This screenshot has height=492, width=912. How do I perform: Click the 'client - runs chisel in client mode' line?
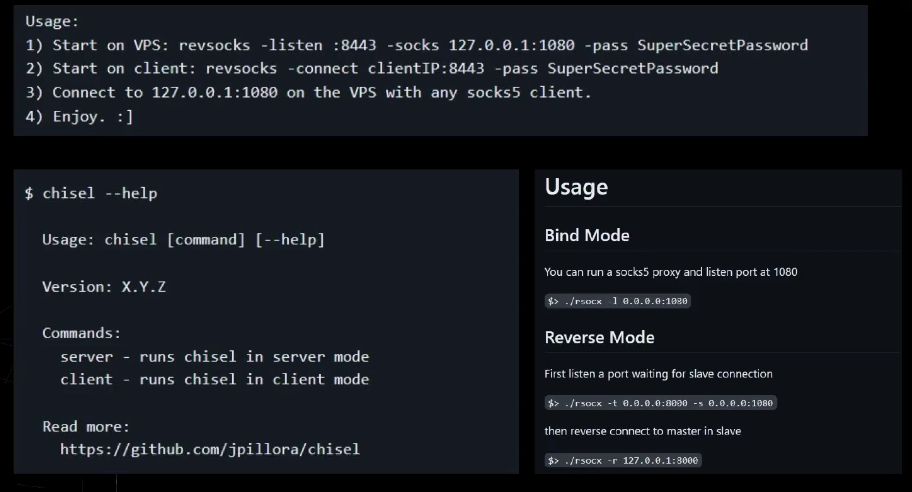click(215, 379)
